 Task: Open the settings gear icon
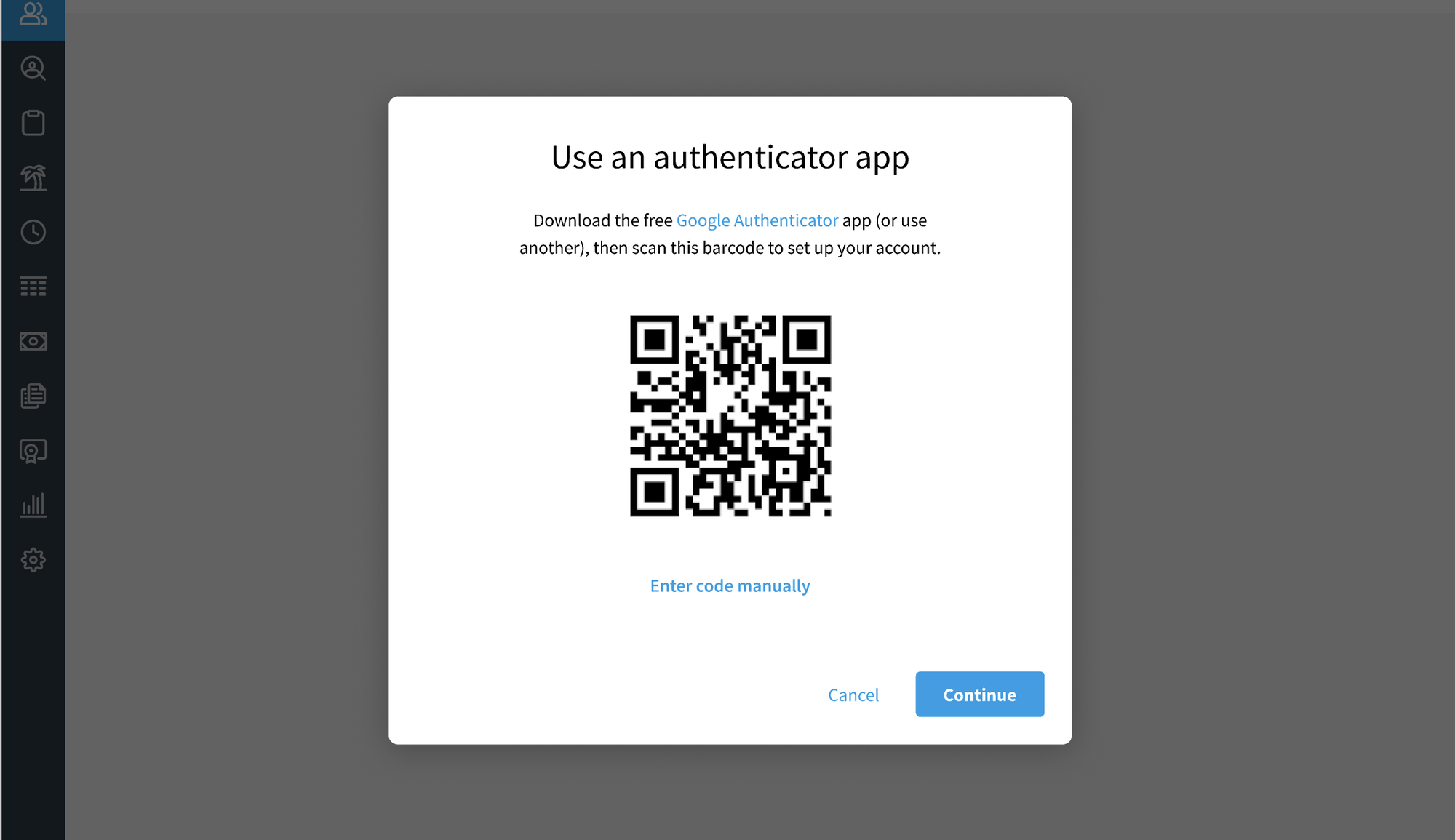pos(33,560)
